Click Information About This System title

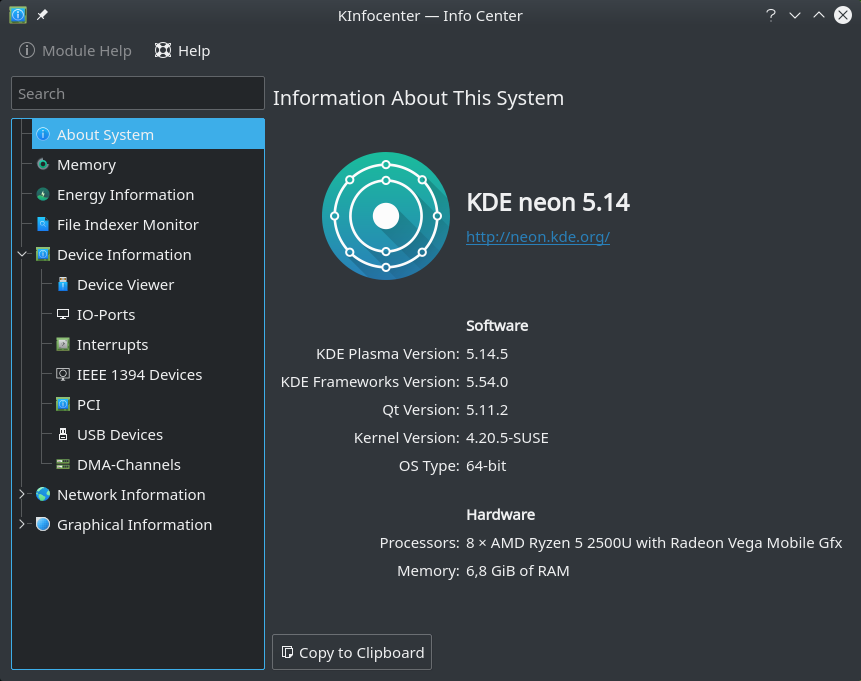(x=418, y=98)
